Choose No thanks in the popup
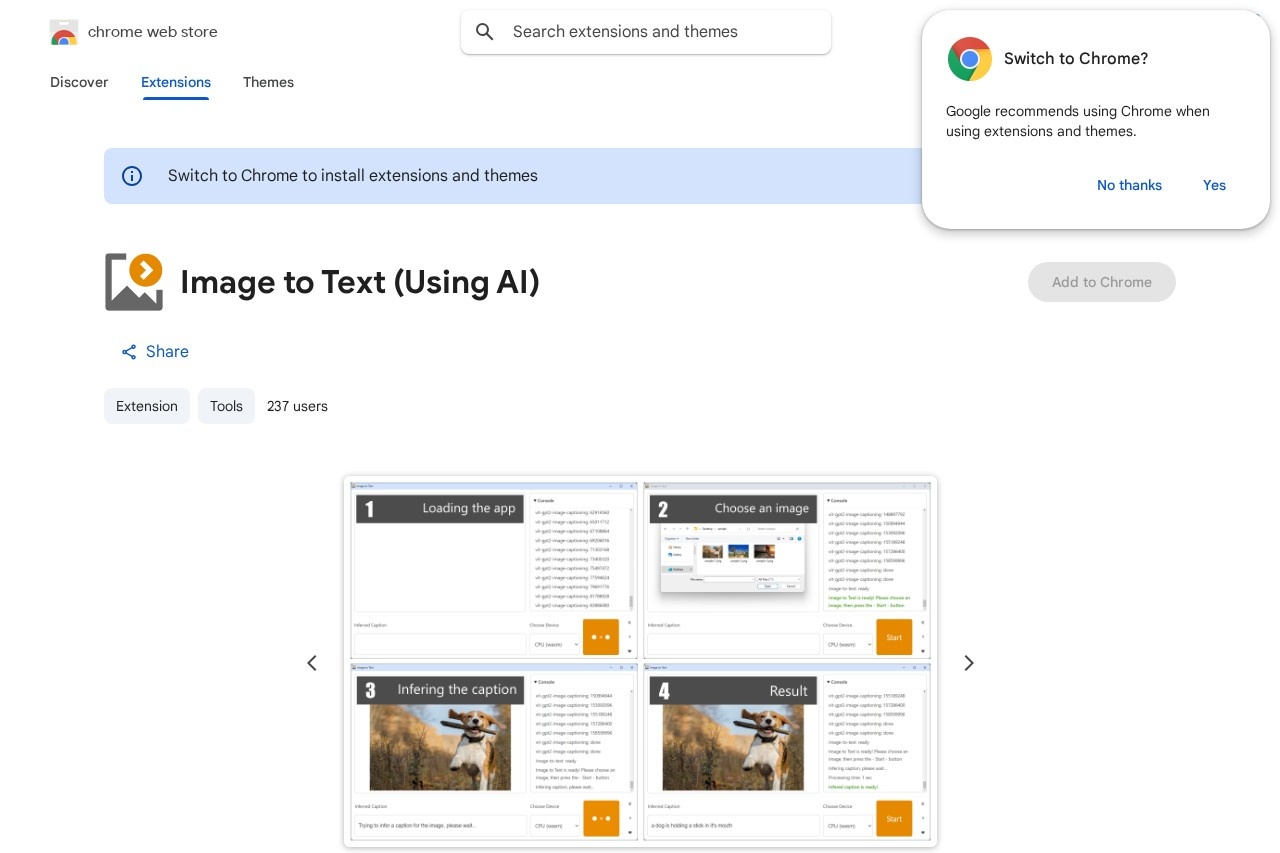This screenshot has width=1280, height=853. coord(1129,185)
